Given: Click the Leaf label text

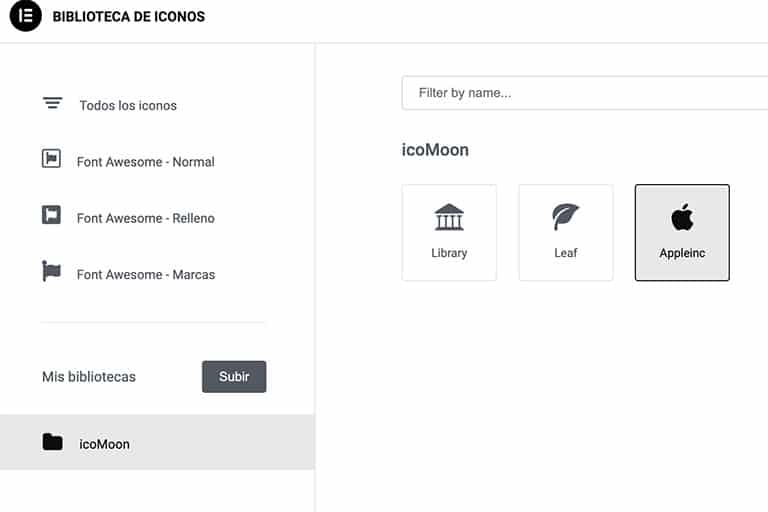Looking at the screenshot, I should (x=566, y=253).
